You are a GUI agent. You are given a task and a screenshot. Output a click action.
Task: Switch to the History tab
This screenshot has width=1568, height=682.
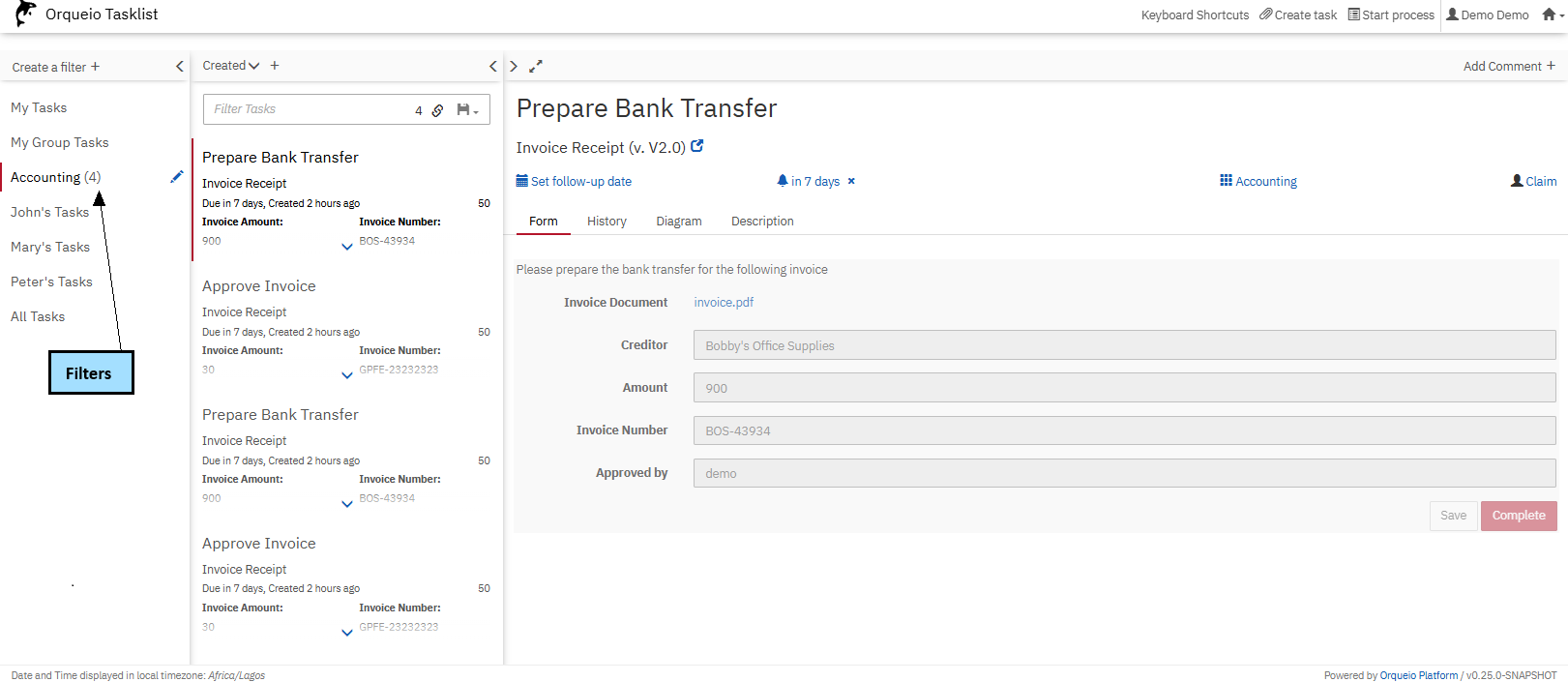pyautogui.click(x=606, y=222)
